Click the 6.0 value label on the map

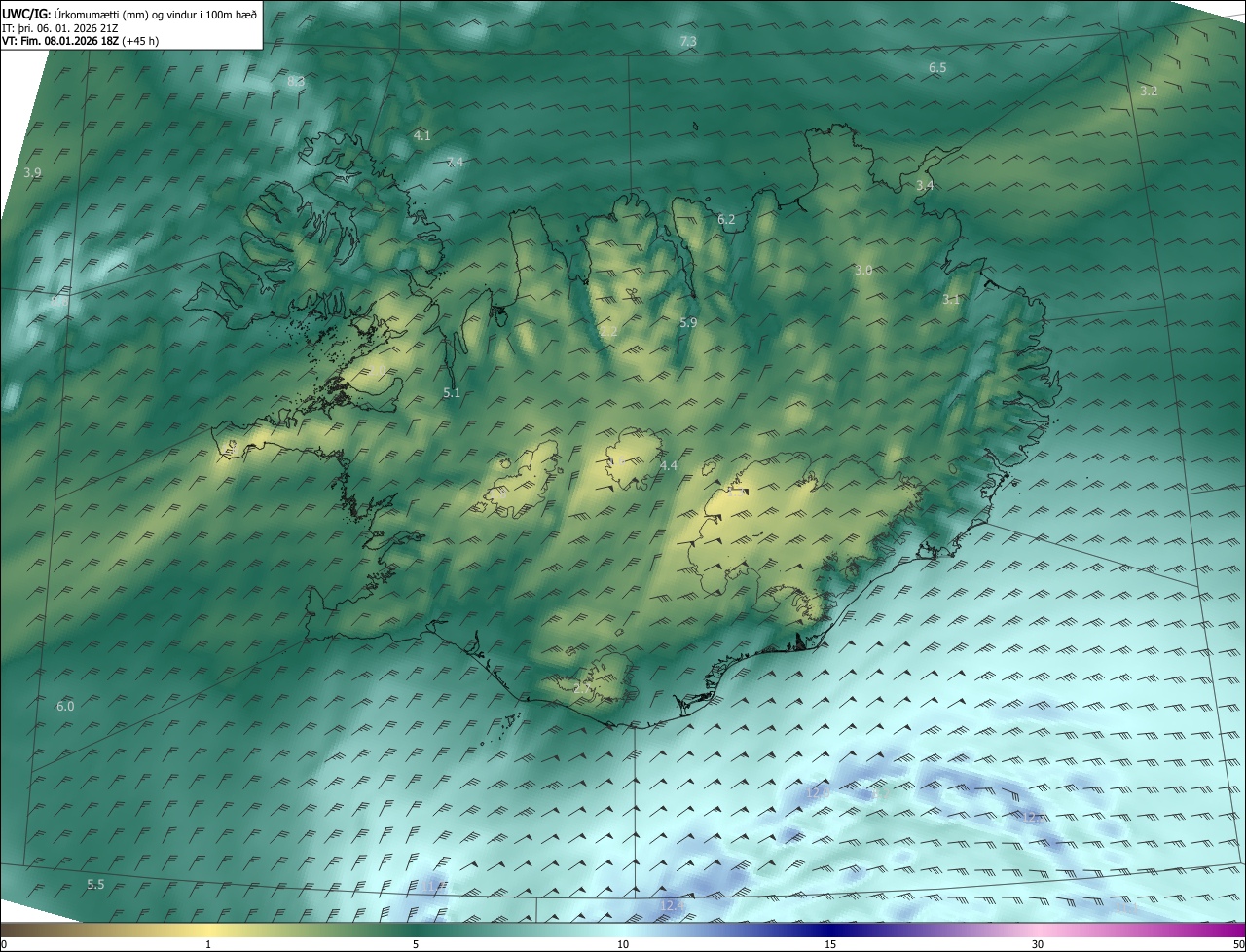(x=65, y=706)
